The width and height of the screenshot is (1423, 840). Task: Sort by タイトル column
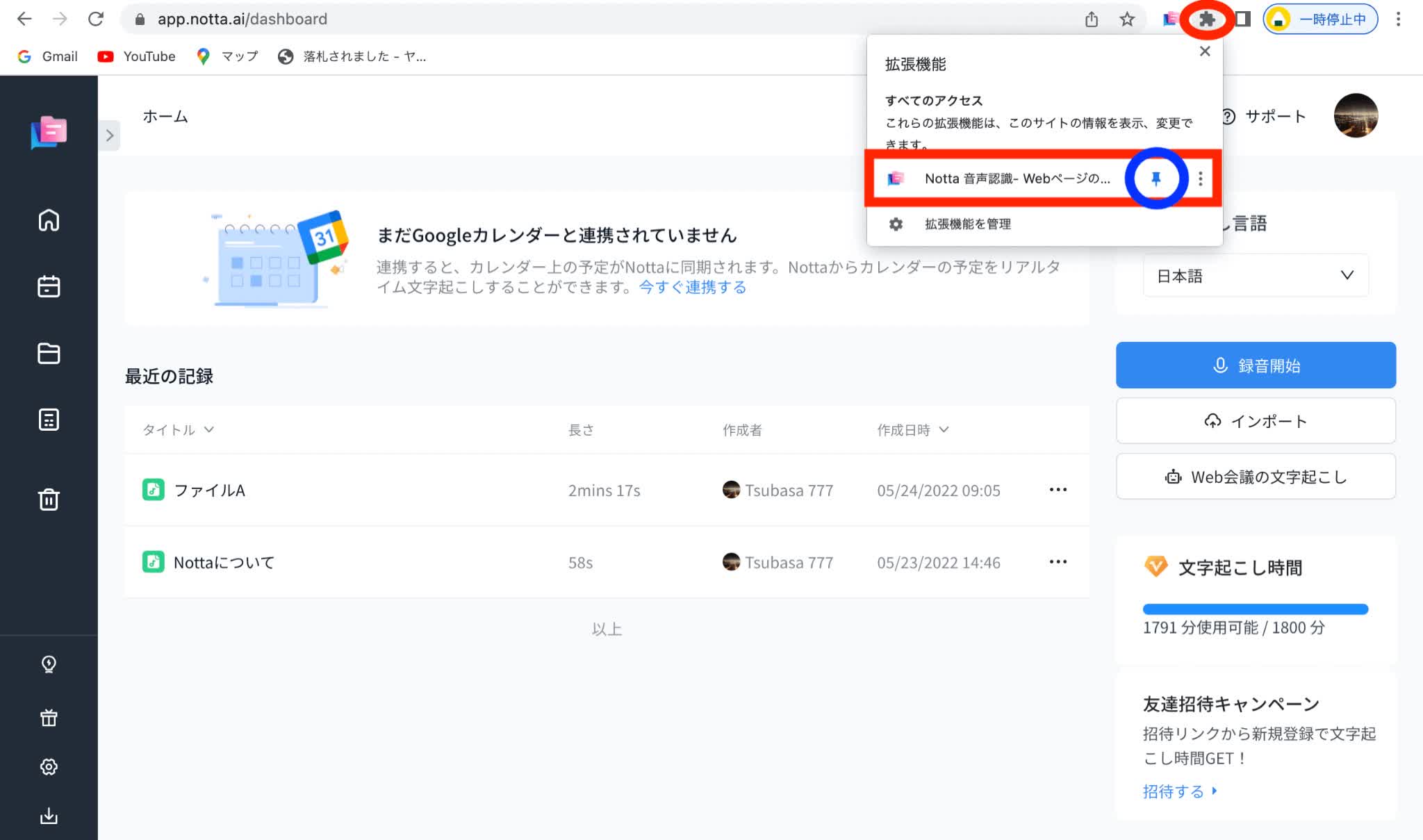point(178,429)
